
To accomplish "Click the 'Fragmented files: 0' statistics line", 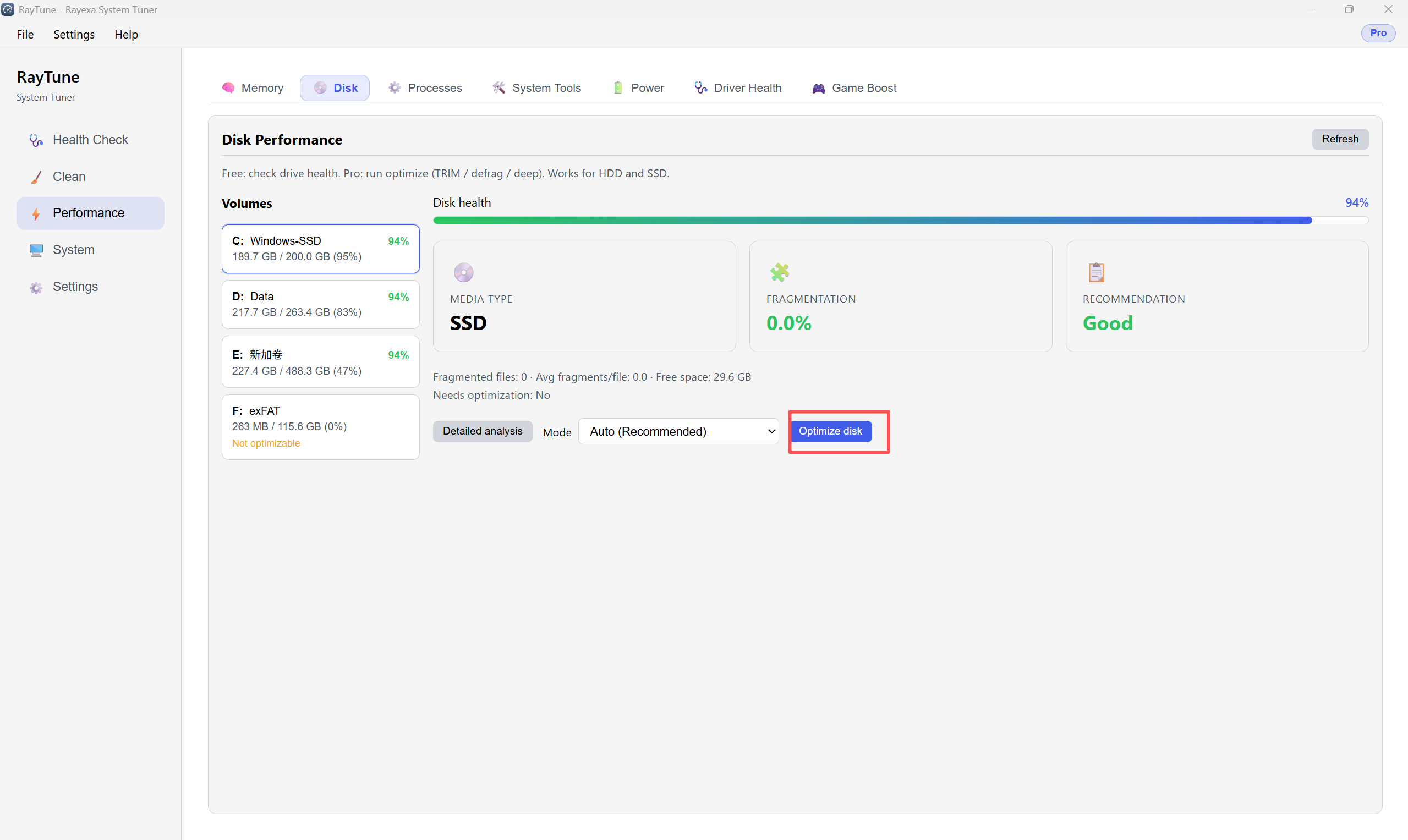I will 591,377.
